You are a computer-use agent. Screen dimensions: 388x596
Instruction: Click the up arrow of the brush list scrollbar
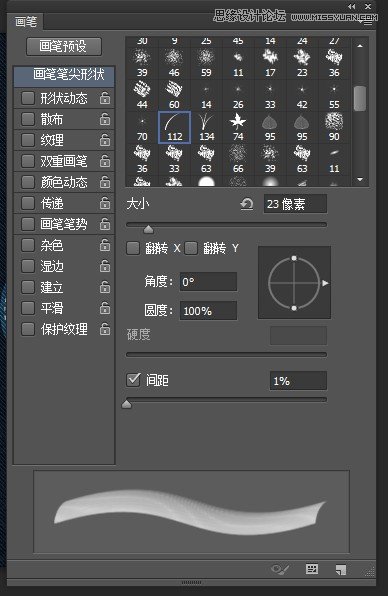(x=360, y=46)
